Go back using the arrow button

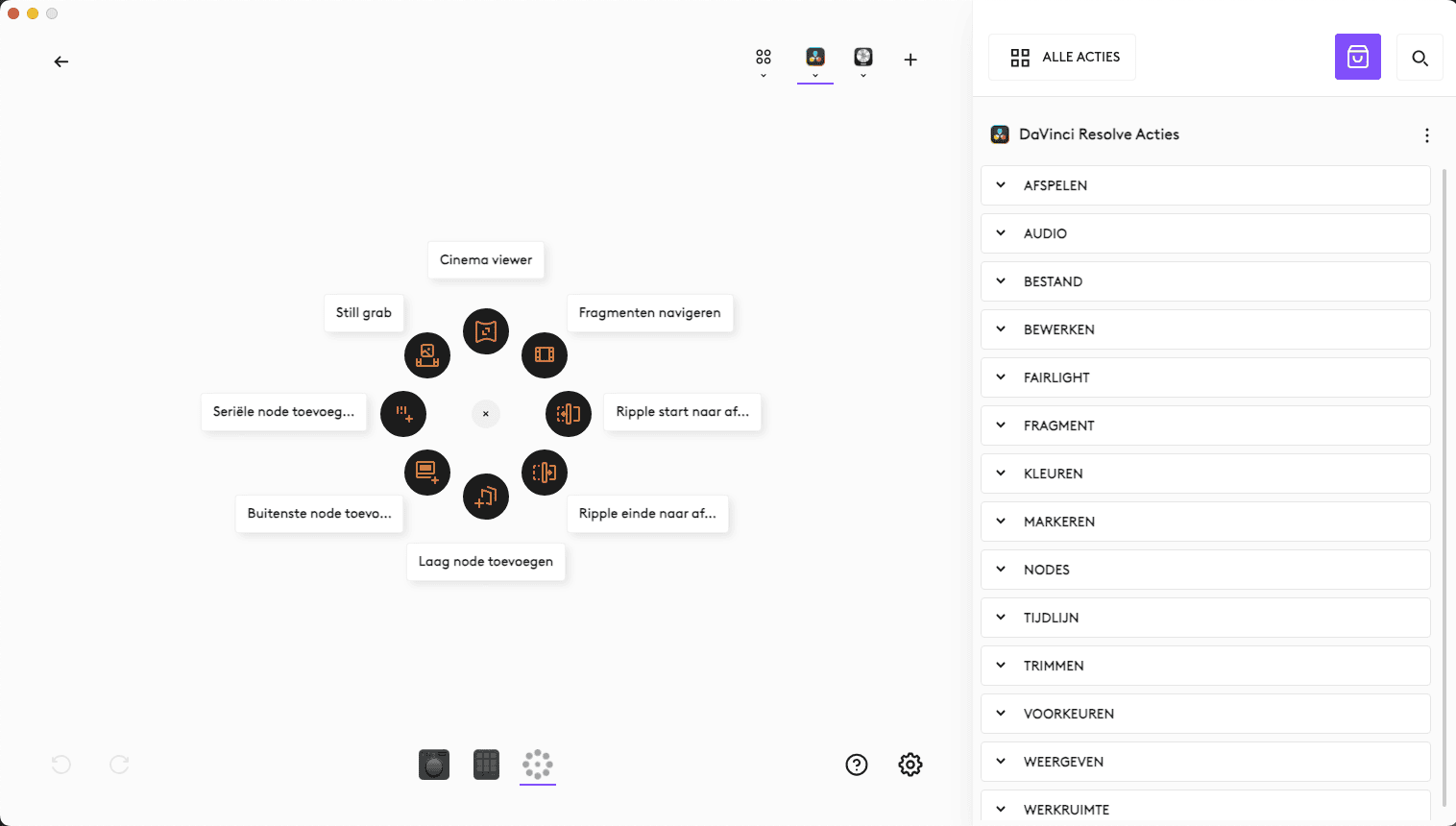pos(61,61)
